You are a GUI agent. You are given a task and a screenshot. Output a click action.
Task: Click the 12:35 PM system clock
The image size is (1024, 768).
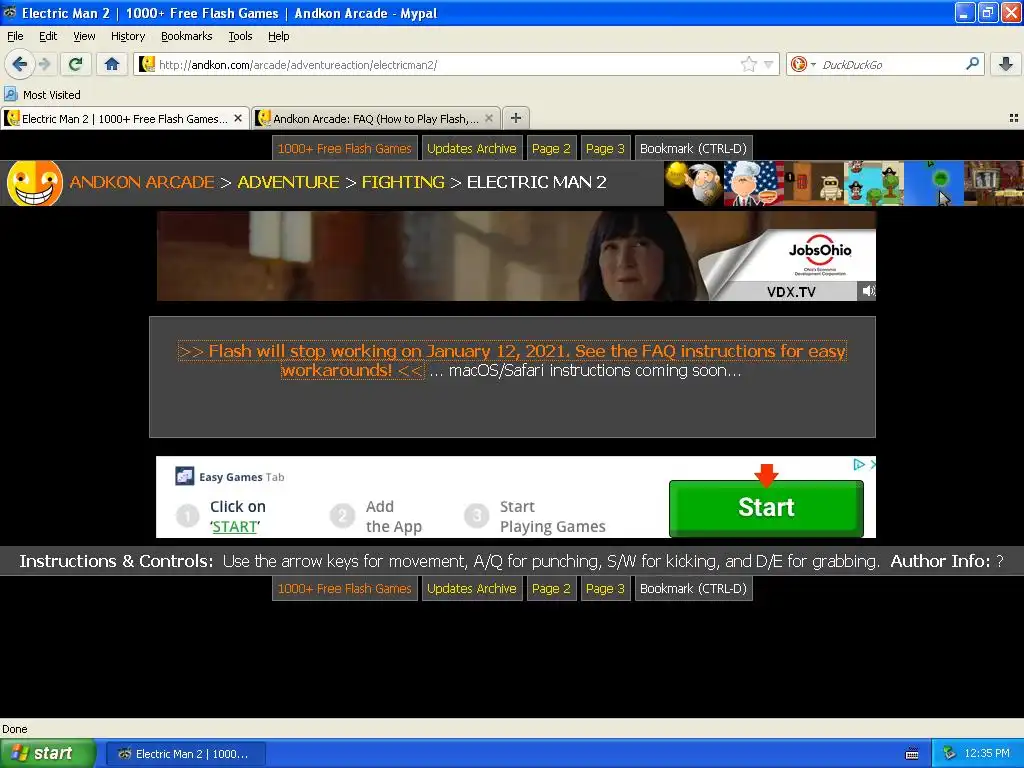(x=987, y=754)
